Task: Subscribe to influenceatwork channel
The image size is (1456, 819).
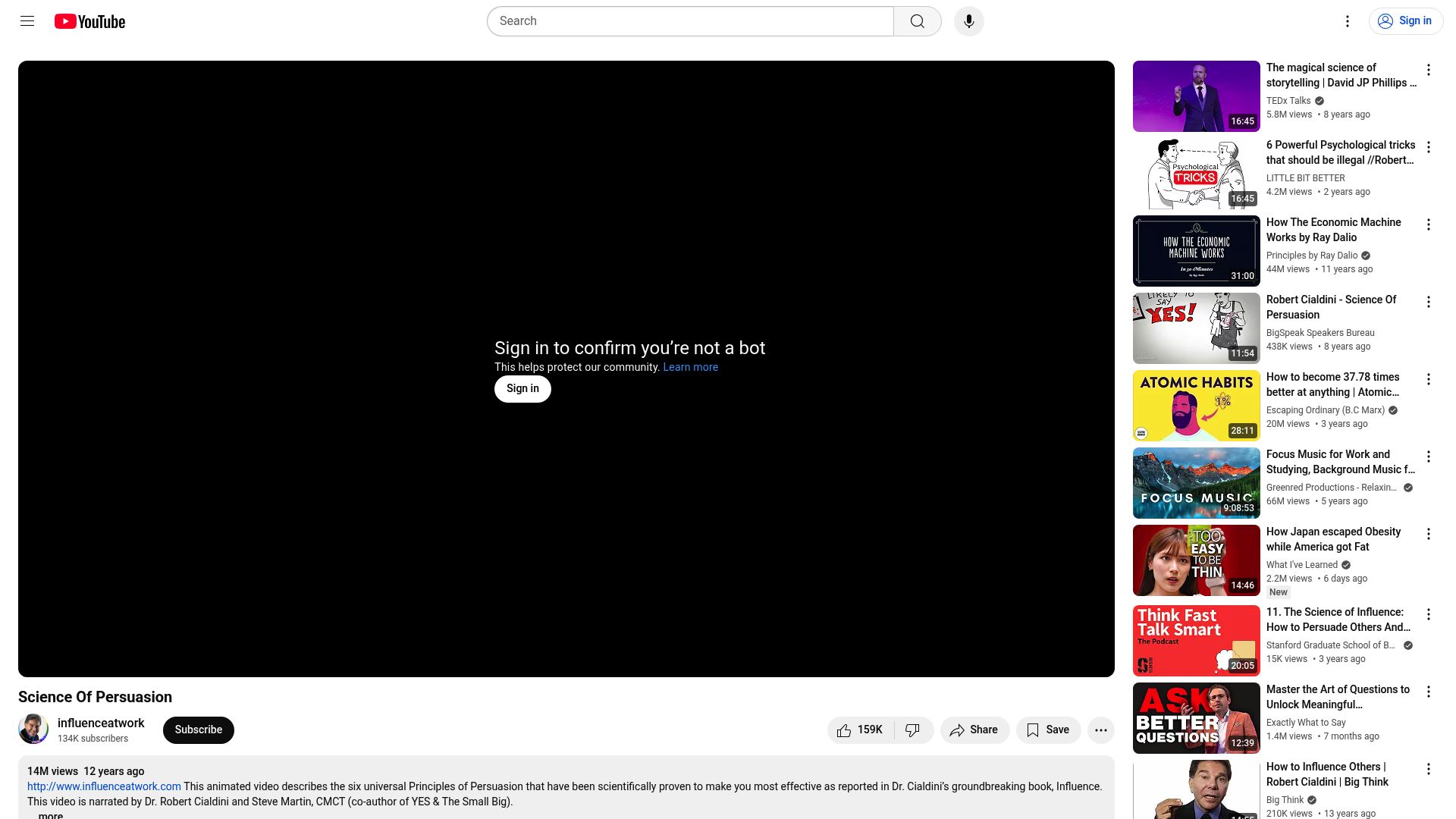Action: coord(199,730)
